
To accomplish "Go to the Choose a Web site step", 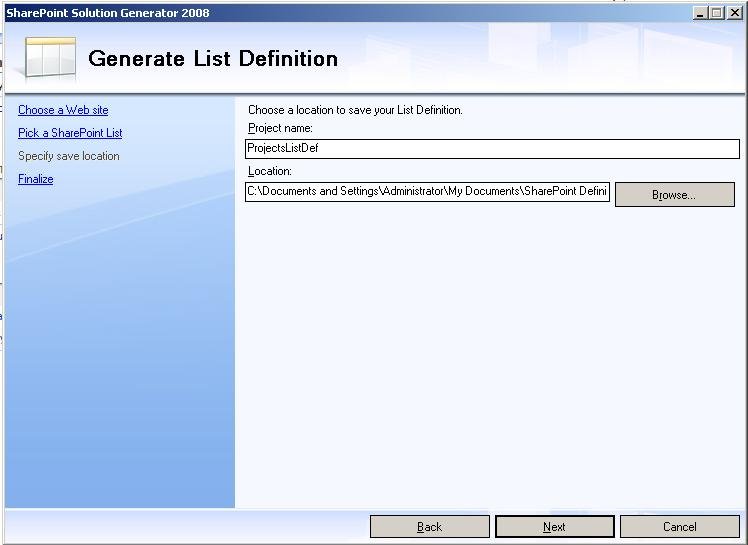I will [63, 110].
